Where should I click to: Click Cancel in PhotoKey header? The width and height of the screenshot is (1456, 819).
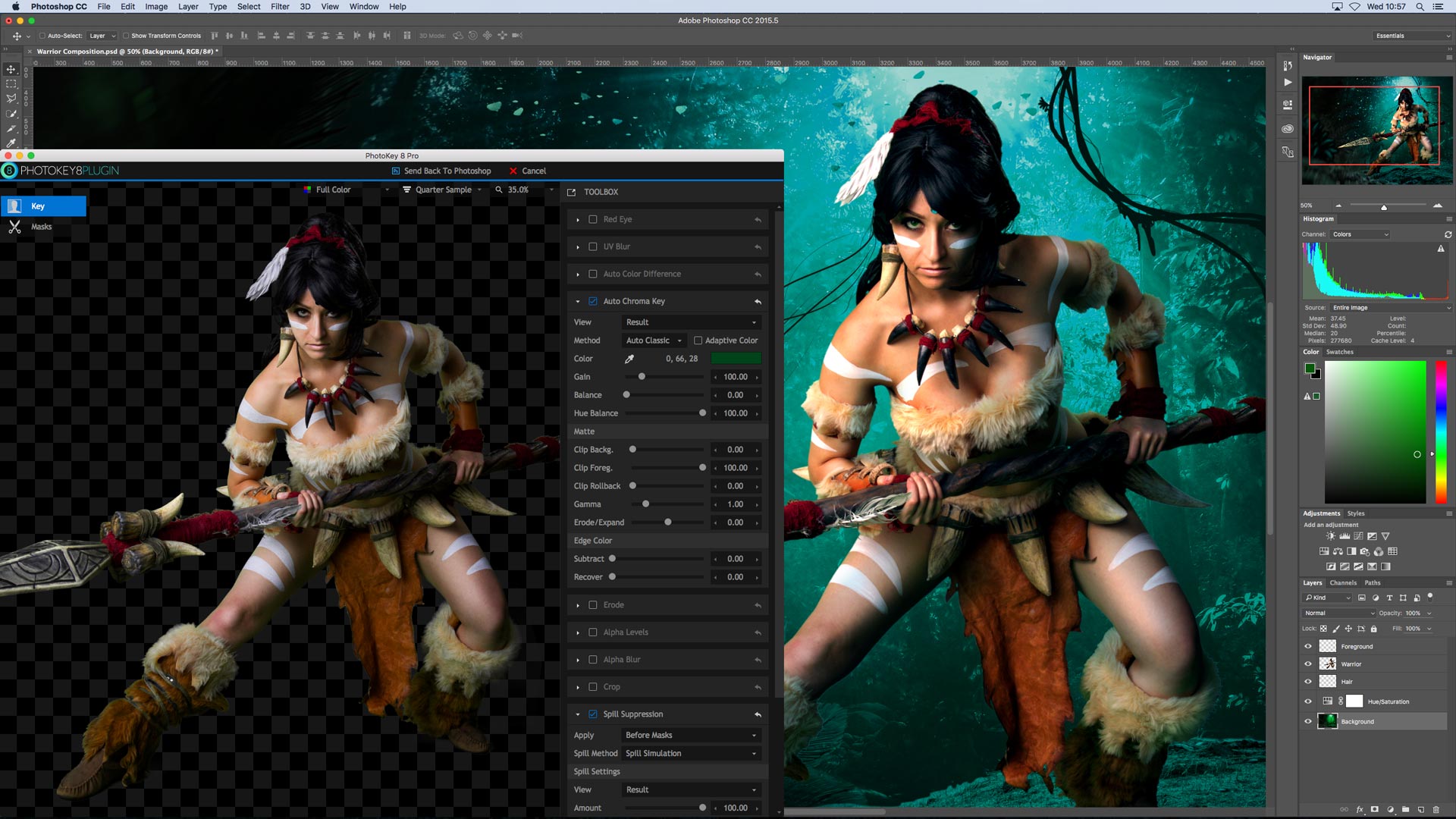coord(528,171)
